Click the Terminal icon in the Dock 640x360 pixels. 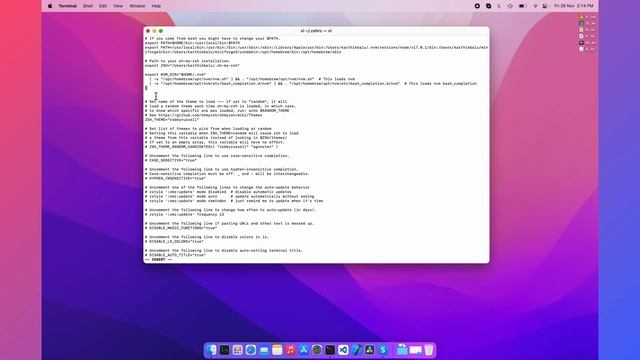tap(330, 350)
